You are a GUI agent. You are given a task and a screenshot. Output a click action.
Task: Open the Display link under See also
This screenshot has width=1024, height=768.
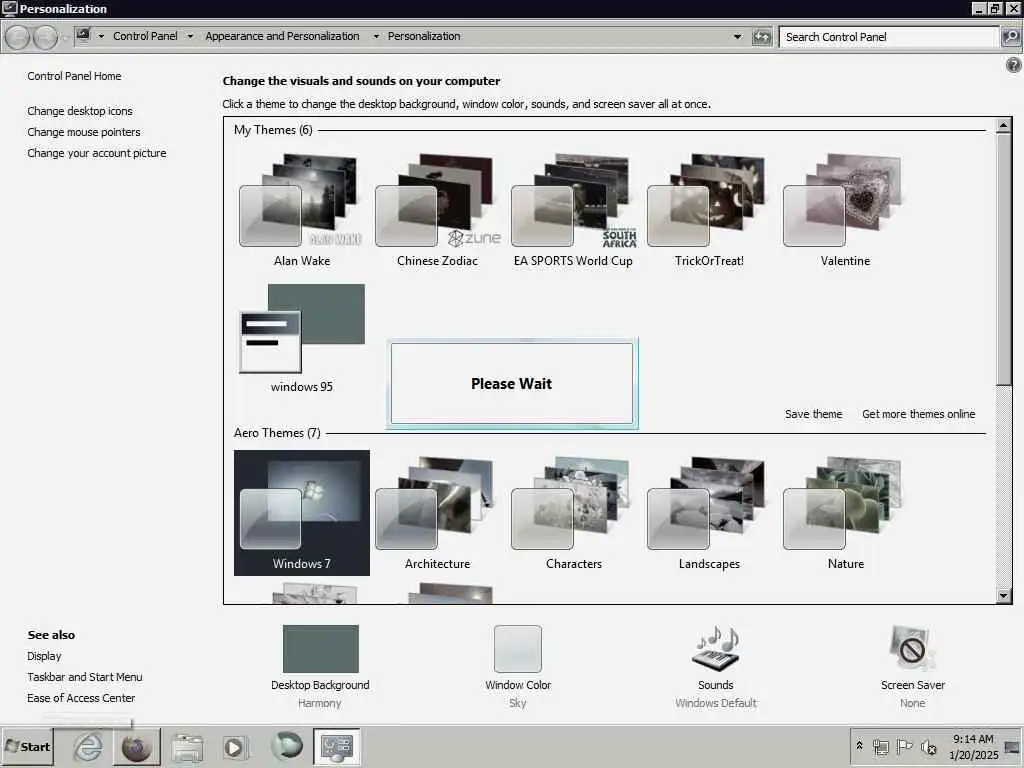pos(44,656)
